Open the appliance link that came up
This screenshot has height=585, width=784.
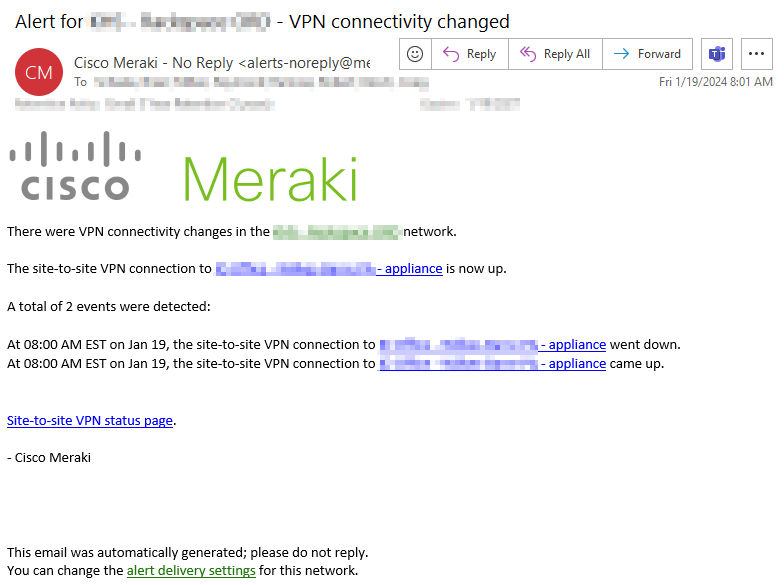(573, 364)
